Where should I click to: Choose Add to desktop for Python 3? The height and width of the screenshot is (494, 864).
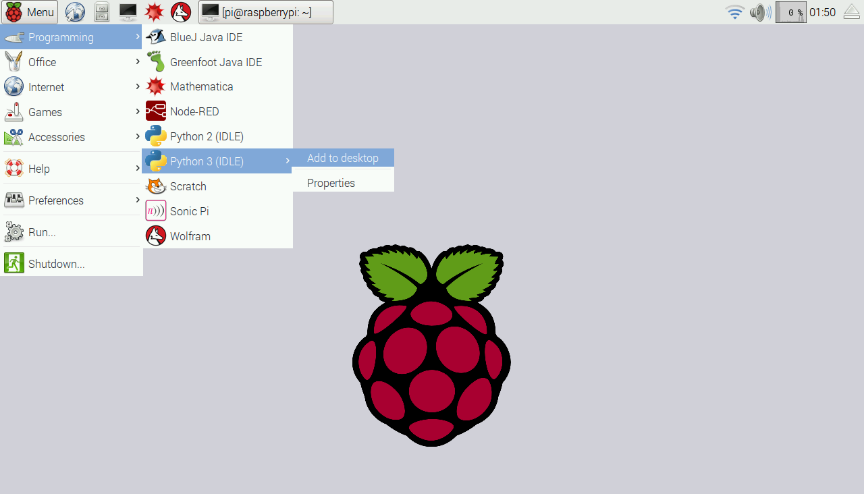(x=343, y=158)
